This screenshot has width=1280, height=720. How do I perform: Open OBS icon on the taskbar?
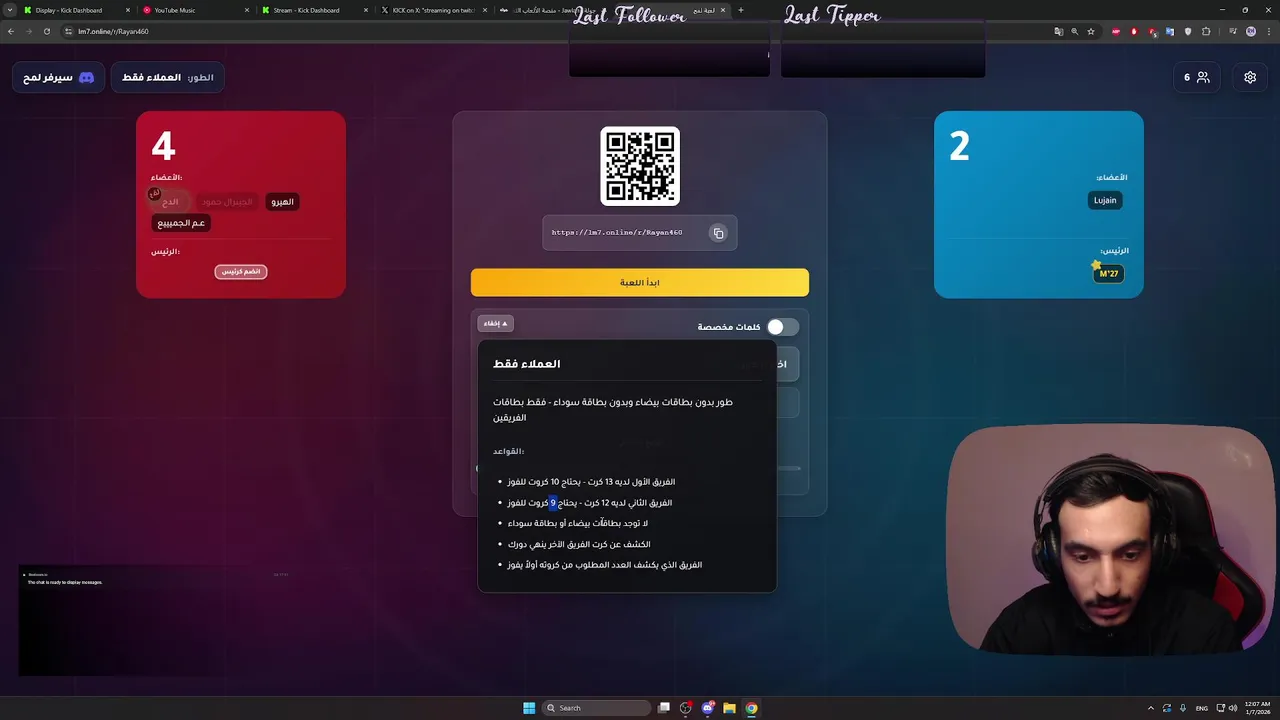(x=686, y=708)
